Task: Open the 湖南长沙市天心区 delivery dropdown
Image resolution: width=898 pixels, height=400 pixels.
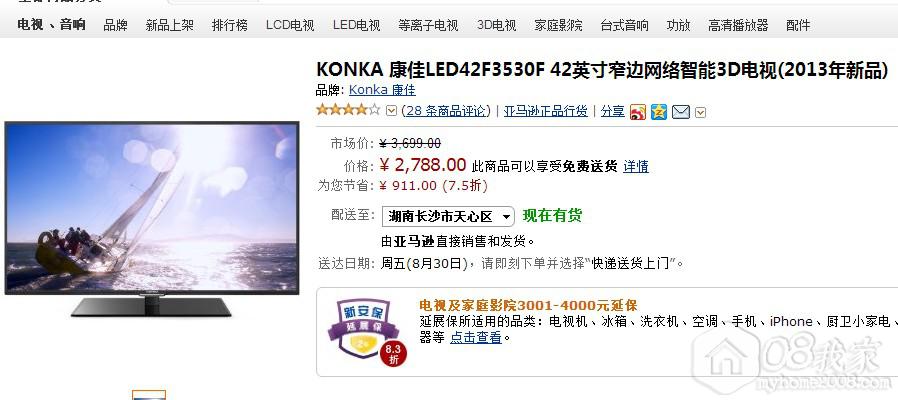Action: (x=448, y=217)
